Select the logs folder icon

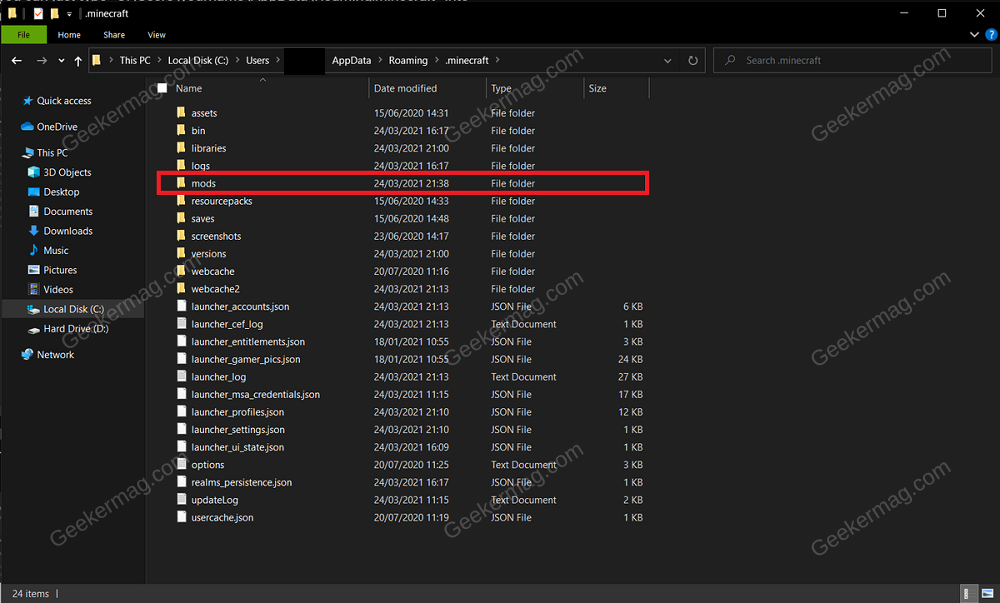tap(181, 165)
